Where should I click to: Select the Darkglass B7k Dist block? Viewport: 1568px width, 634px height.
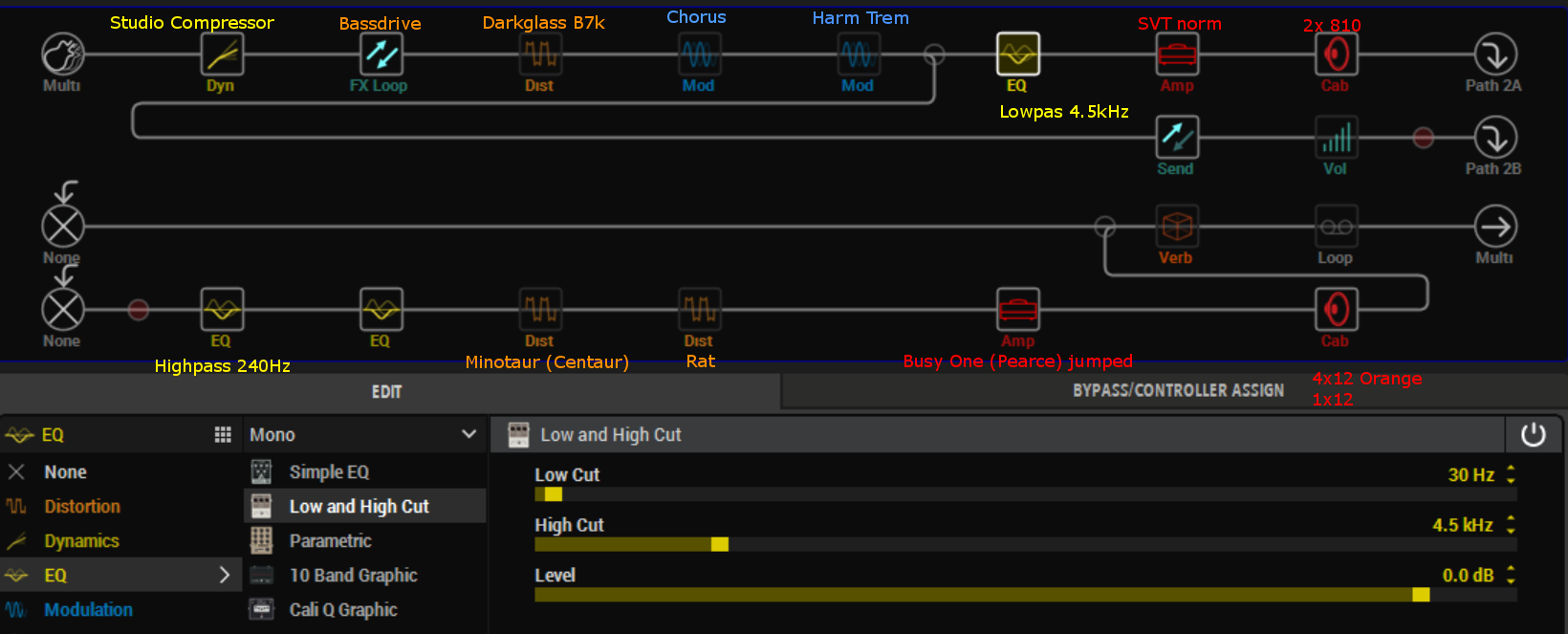pos(540,55)
